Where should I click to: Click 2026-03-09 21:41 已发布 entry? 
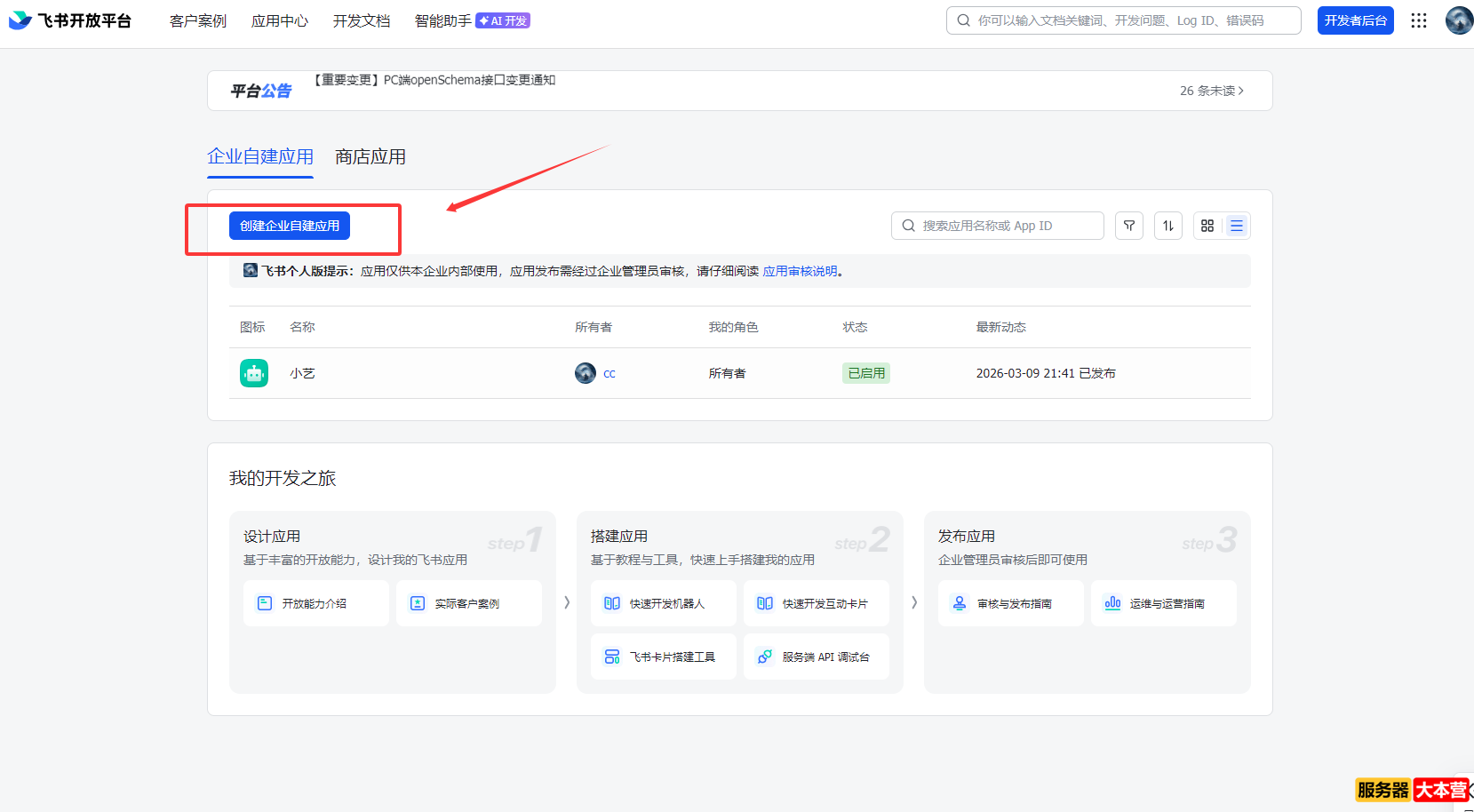1046,373
